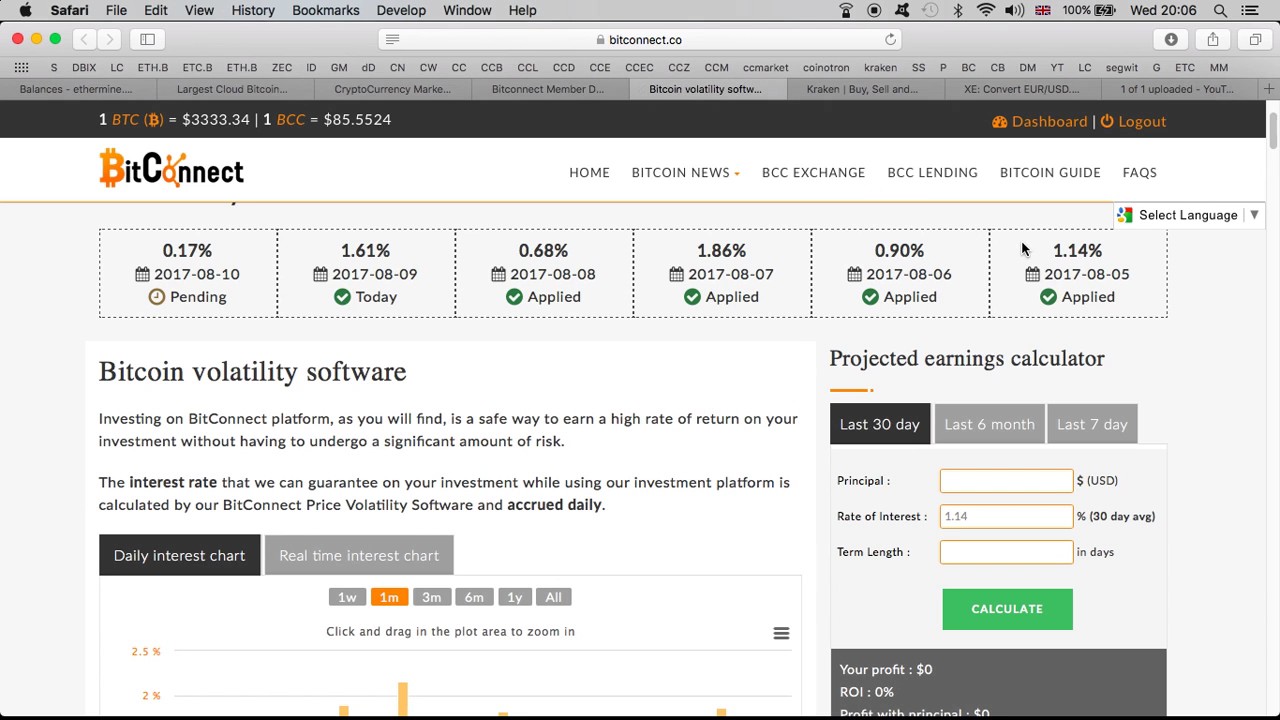Screen dimensions: 1280x720
Task: Set chart range to 6m
Action: [x=474, y=597]
